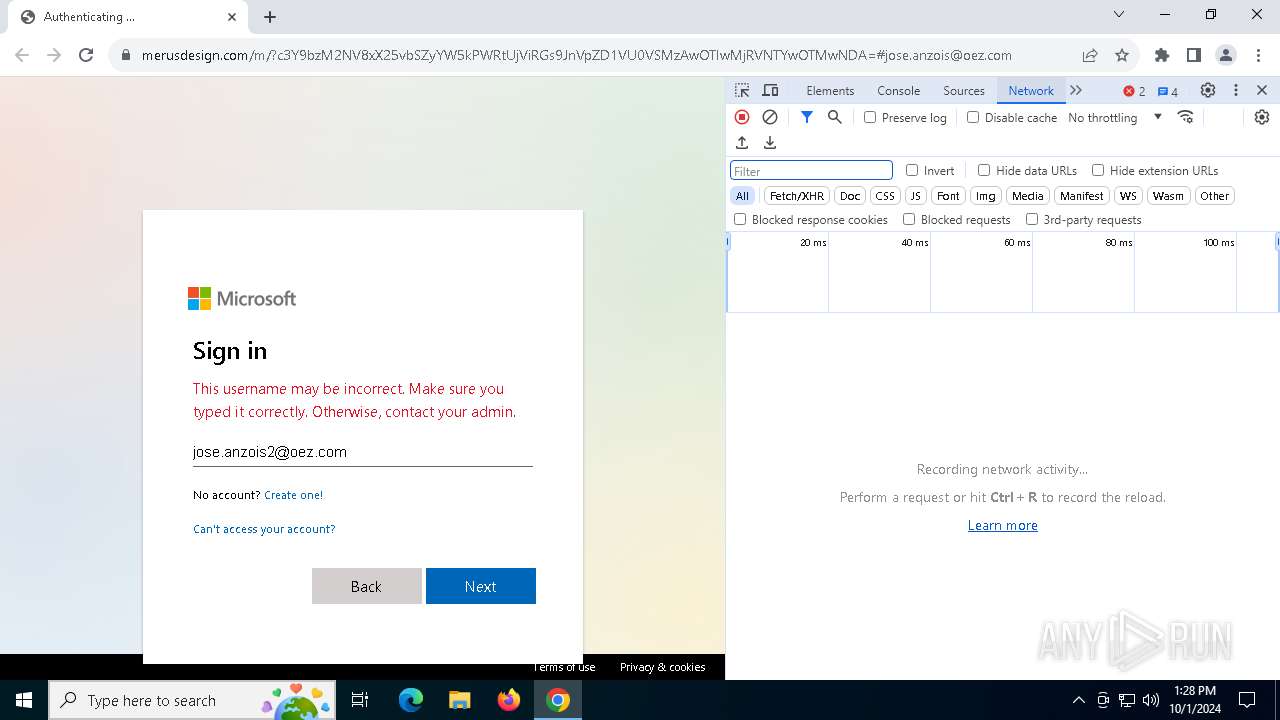1280x720 pixels.
Task: Toggle the network filter funnel icon
Action: pyautogui.click(x=806, y=117)
